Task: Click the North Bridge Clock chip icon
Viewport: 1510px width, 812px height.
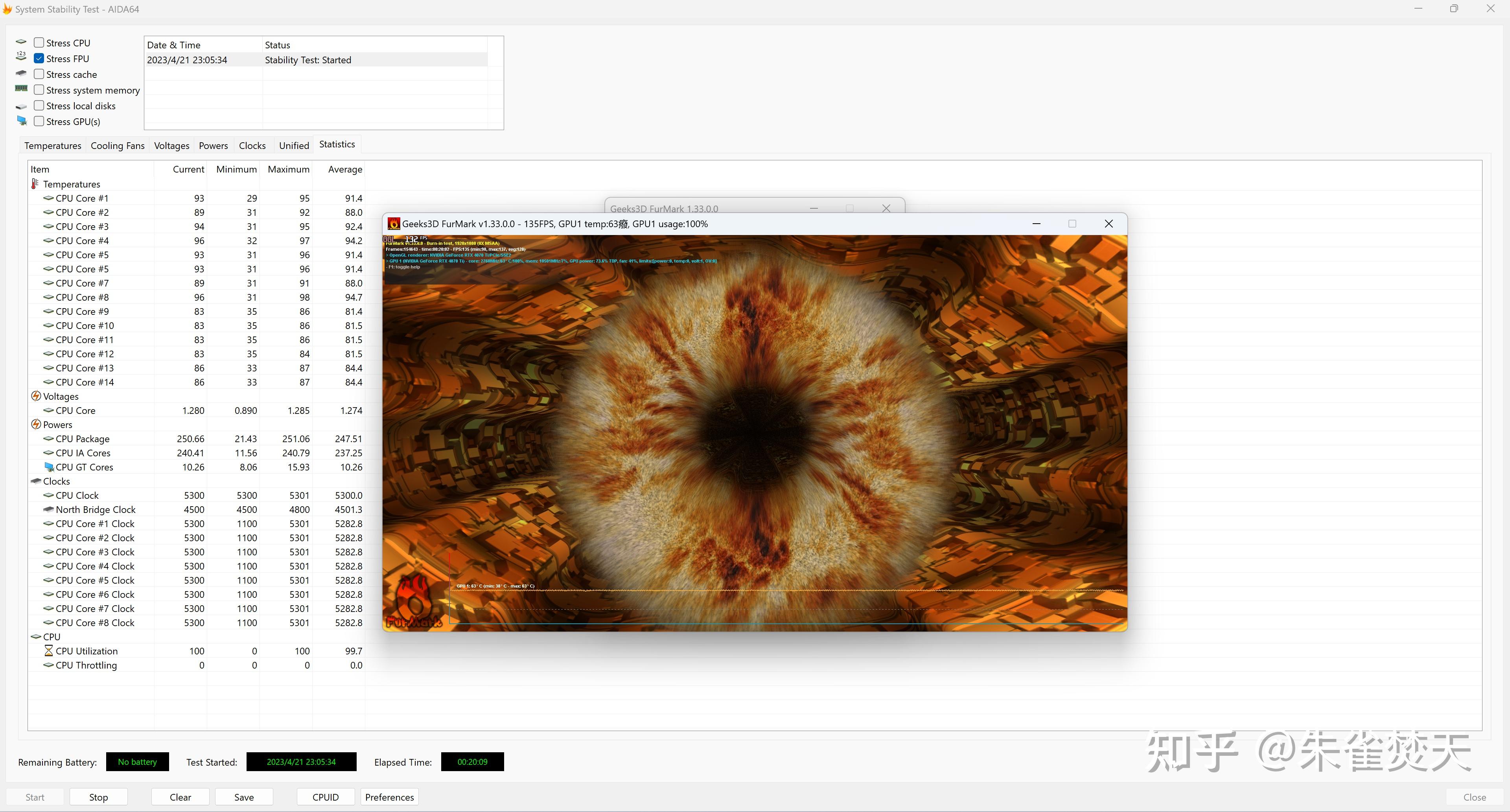Action: [x=49, y=510]
